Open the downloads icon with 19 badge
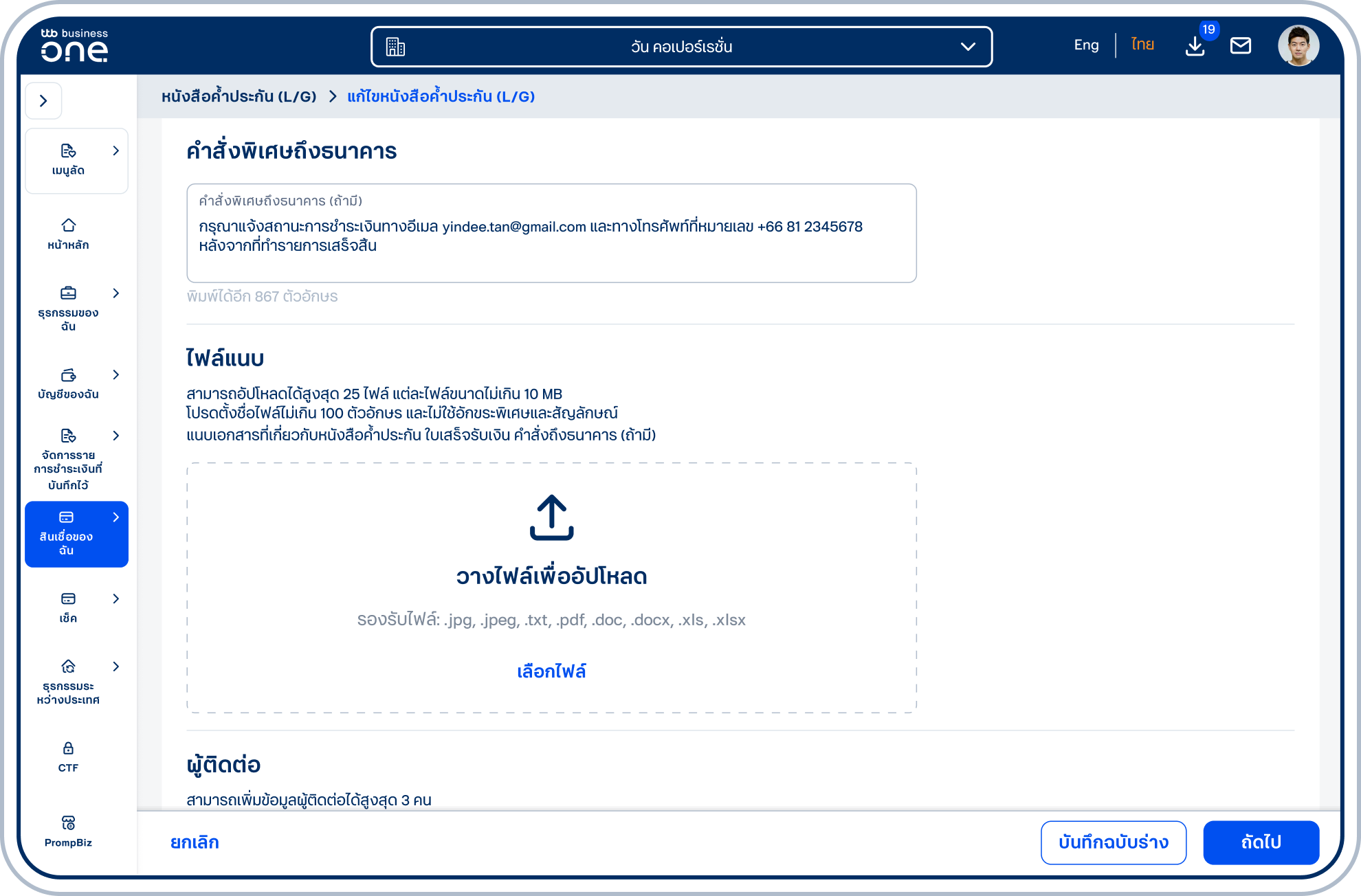This screenshot has width=1361, height=896. (1195, 46)
